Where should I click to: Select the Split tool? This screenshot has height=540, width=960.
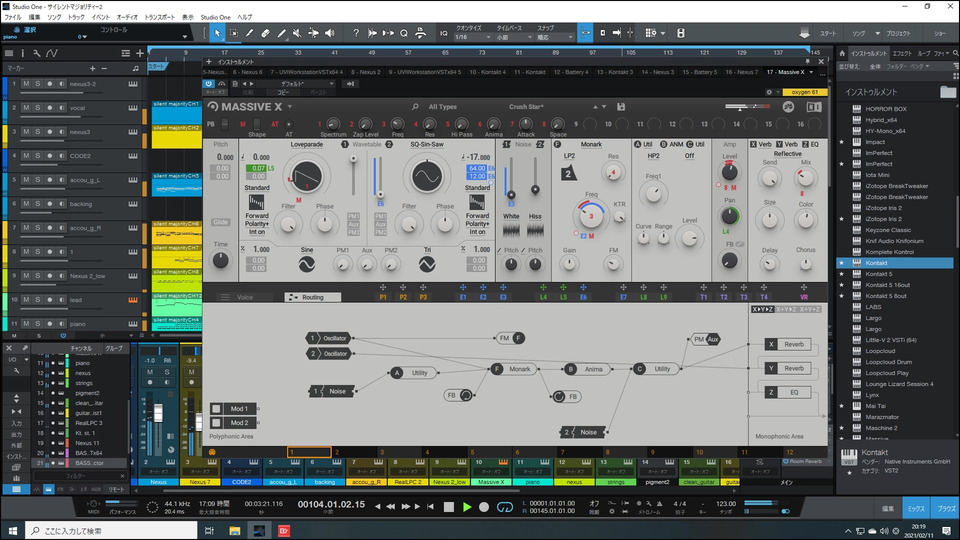[x=249, y=33]
